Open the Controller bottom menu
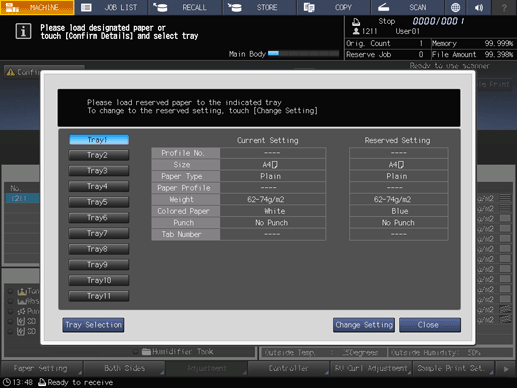This screenshot has height=388, width=517. click(289, 368)
